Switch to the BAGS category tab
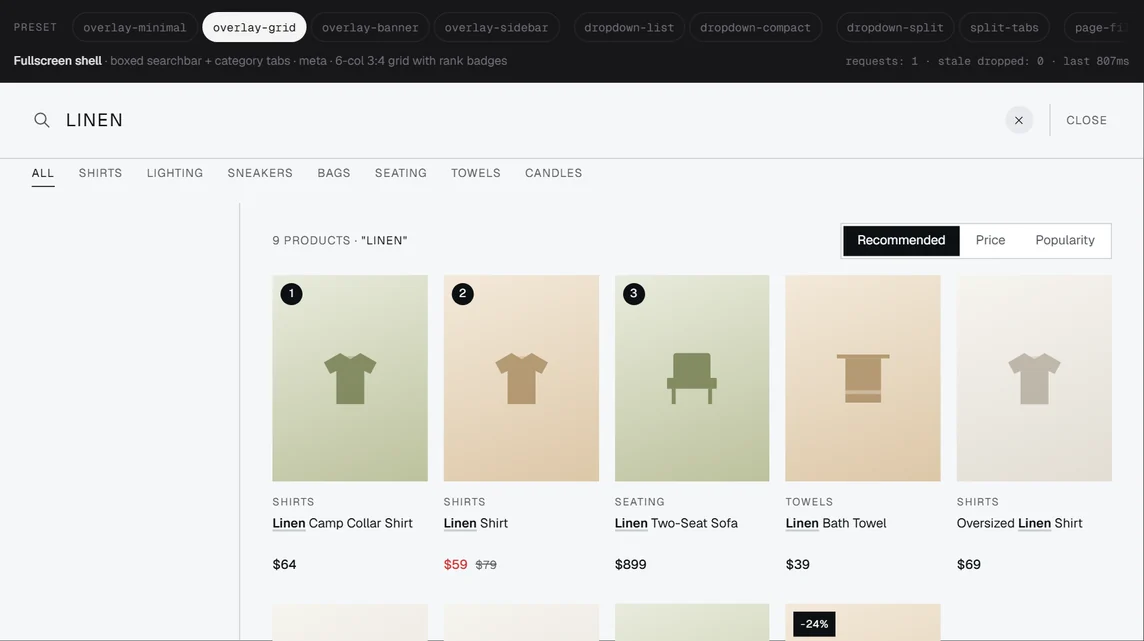The width and height of the screenshot is (1144, 641). [x=333, y=174]
